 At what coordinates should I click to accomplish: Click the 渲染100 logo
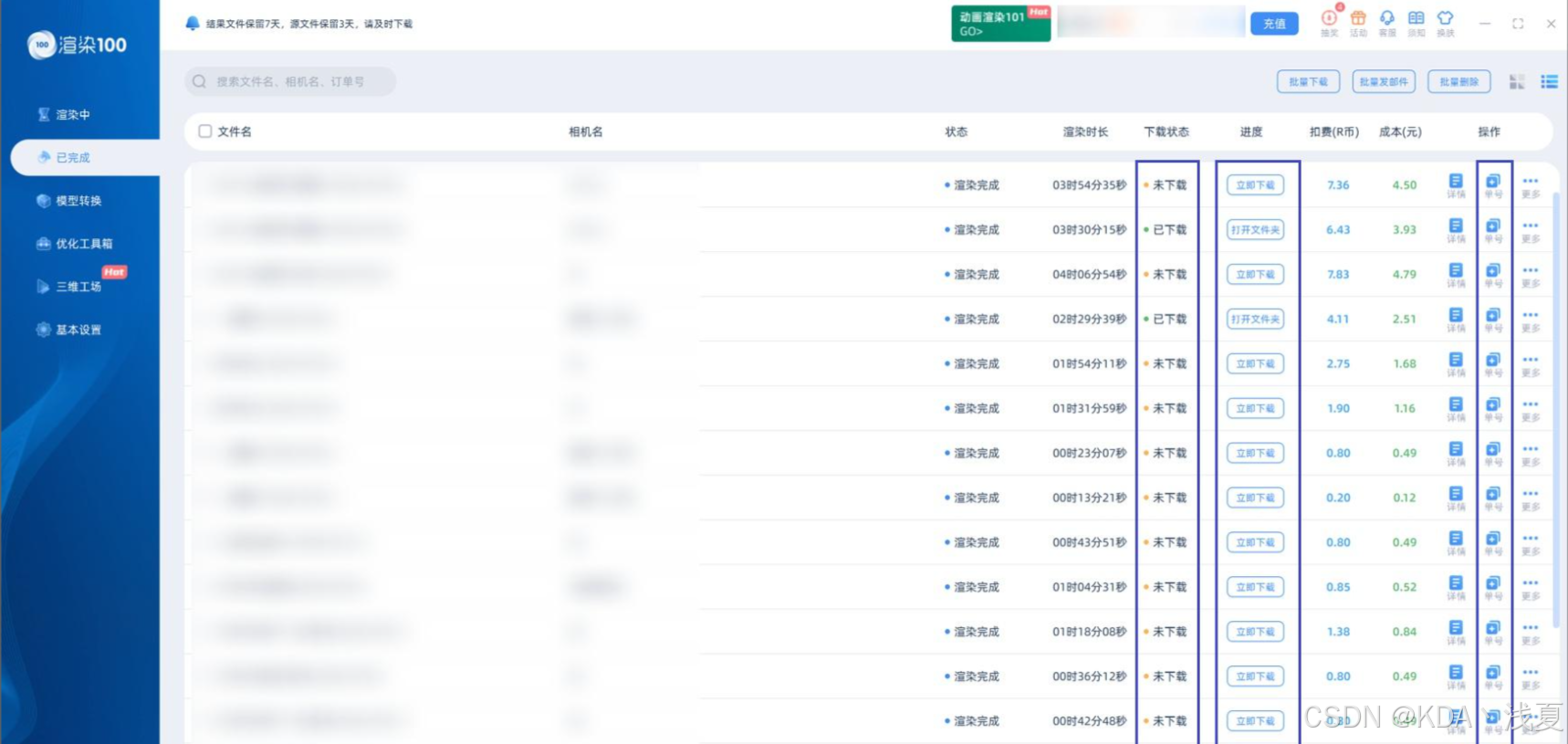(x=78, y=45)
